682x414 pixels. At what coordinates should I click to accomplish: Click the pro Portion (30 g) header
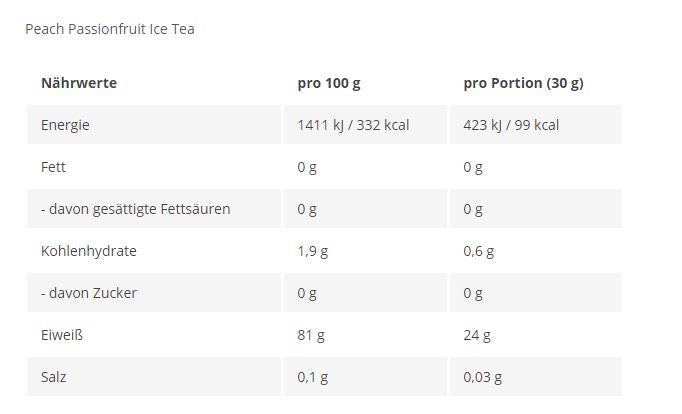[523, 83]
